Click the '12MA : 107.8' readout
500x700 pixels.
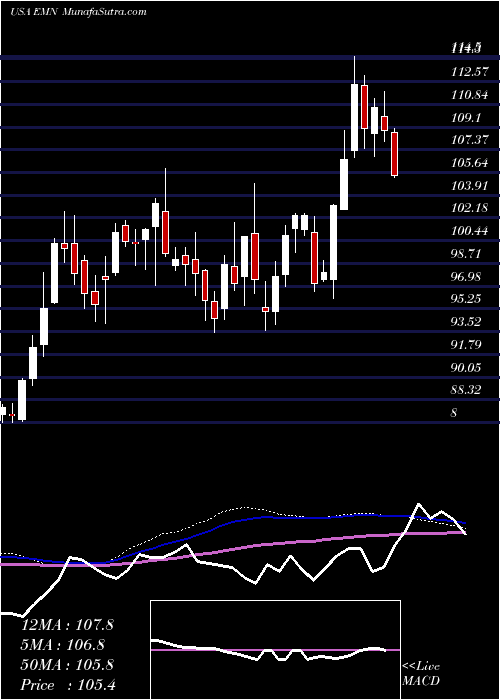68,625
